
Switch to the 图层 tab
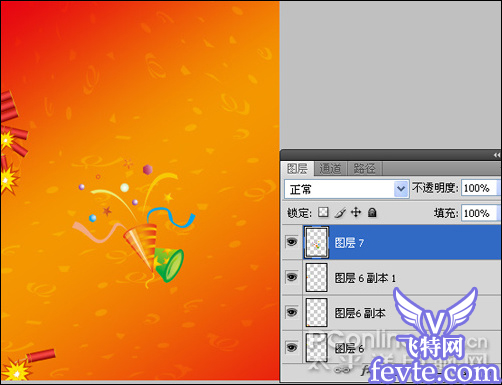[297, 169]
